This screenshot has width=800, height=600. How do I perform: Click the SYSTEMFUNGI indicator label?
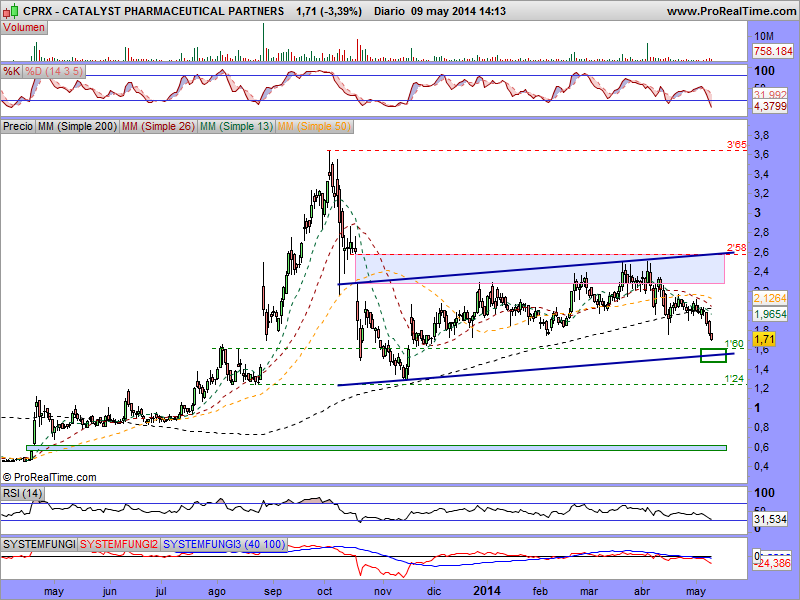tap(39, 544)
